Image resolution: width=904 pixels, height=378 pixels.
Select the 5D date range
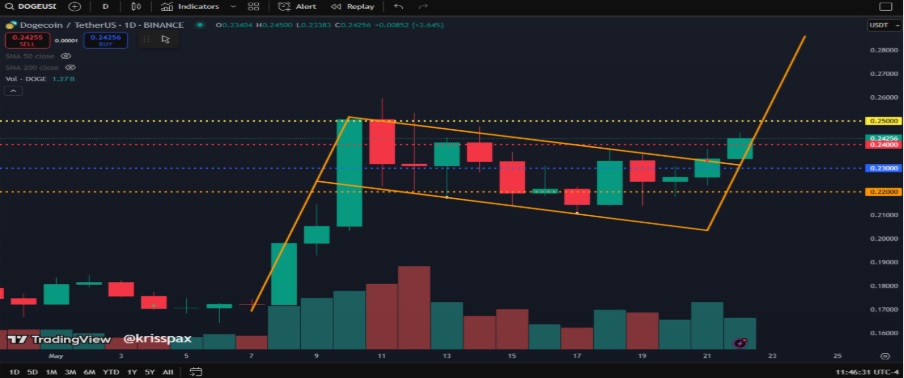32,372
